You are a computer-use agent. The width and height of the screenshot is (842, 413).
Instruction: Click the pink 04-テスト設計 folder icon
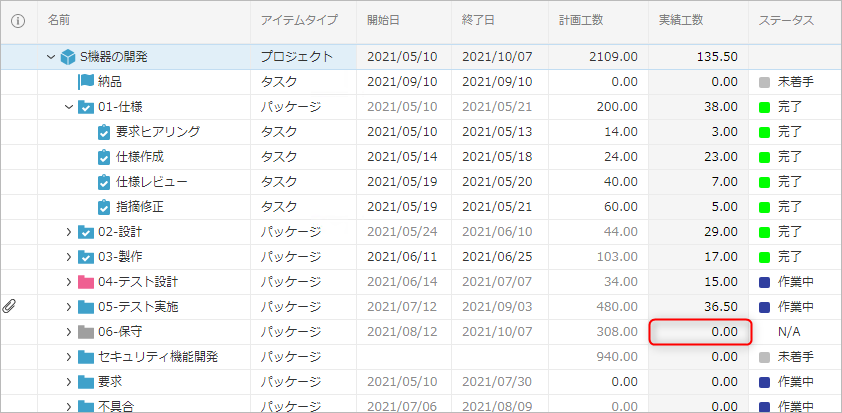point(86,282)
